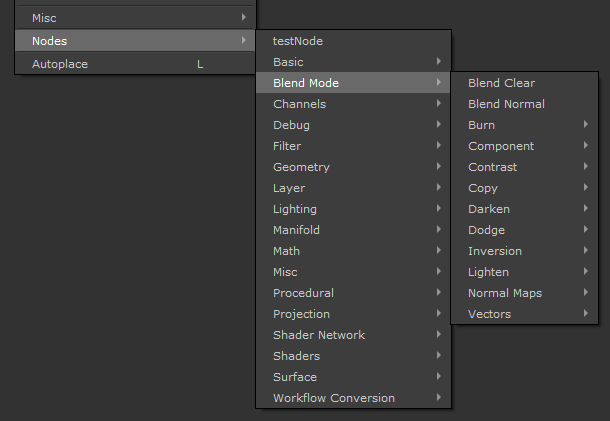Open the Component blend submenu
This screenshot has width=610, height=421.
pos(501,146)
